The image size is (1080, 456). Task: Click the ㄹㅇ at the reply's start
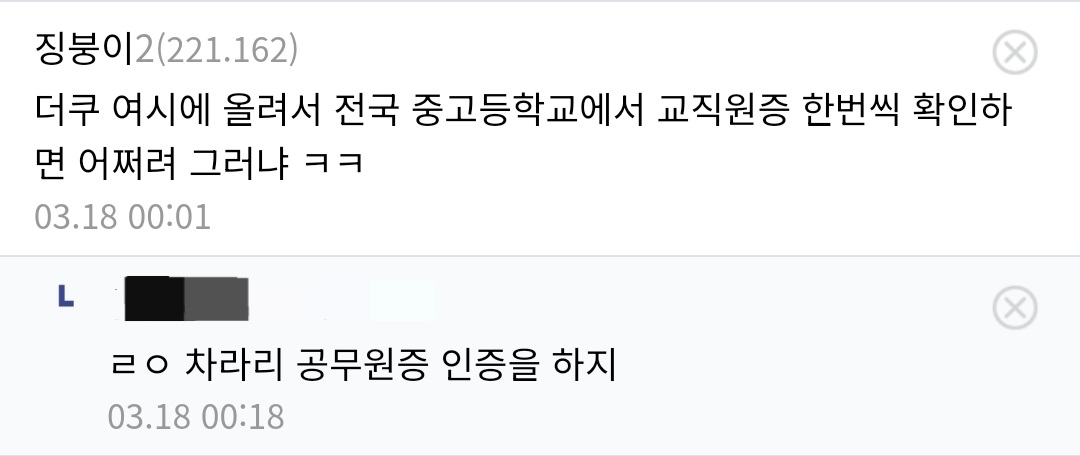tap(139, 365)
